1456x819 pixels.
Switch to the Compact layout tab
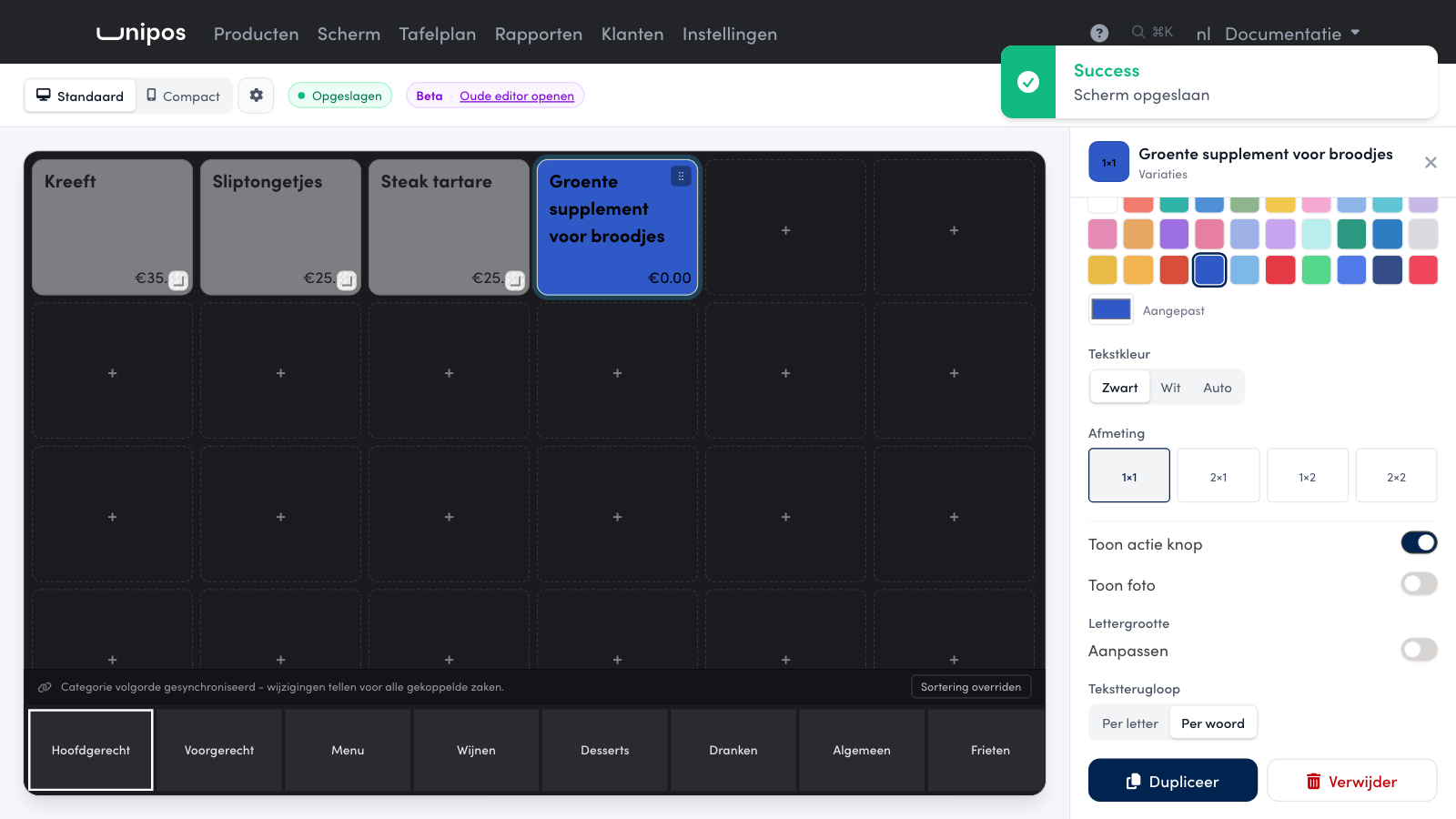pyautogui.click(x=184, y=96)
